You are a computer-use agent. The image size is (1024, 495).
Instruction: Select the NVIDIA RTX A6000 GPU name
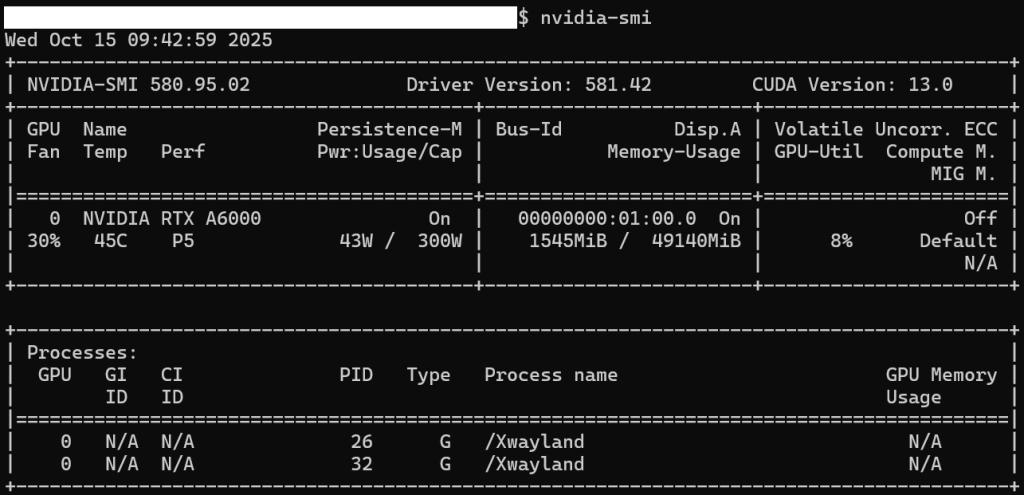pos(171,218)
